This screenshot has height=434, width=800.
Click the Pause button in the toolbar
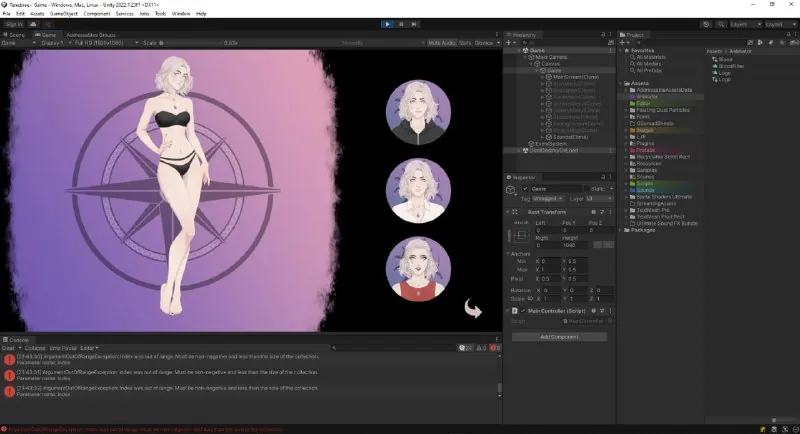pos(401,24)
